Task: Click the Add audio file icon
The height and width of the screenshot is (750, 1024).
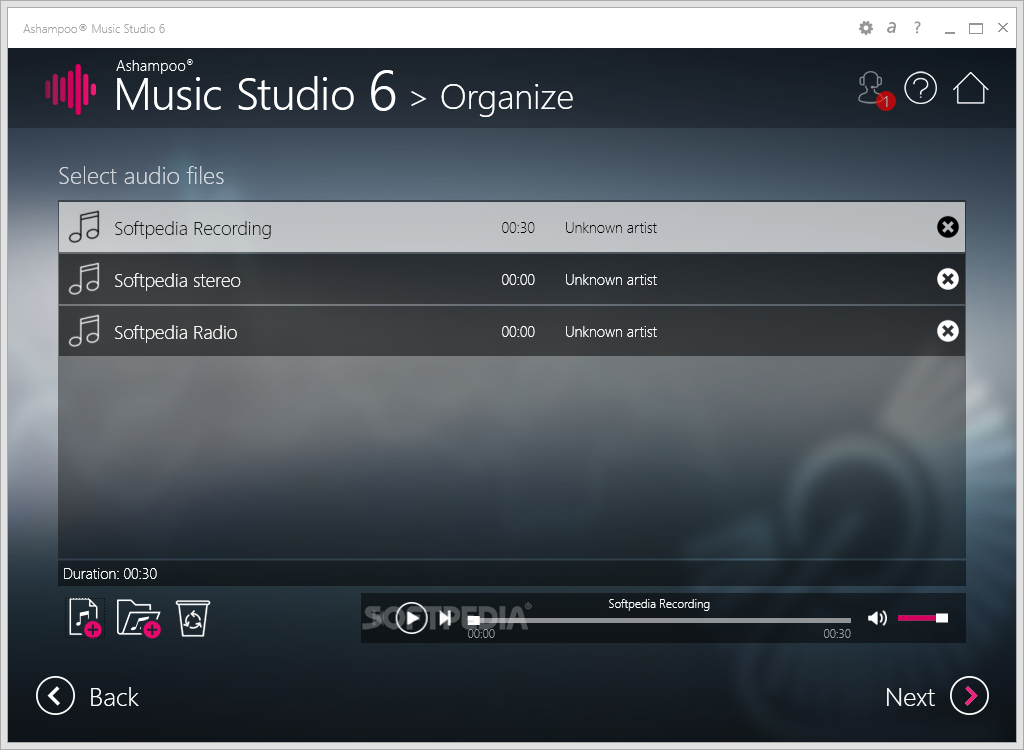Action: pos(86,618)
